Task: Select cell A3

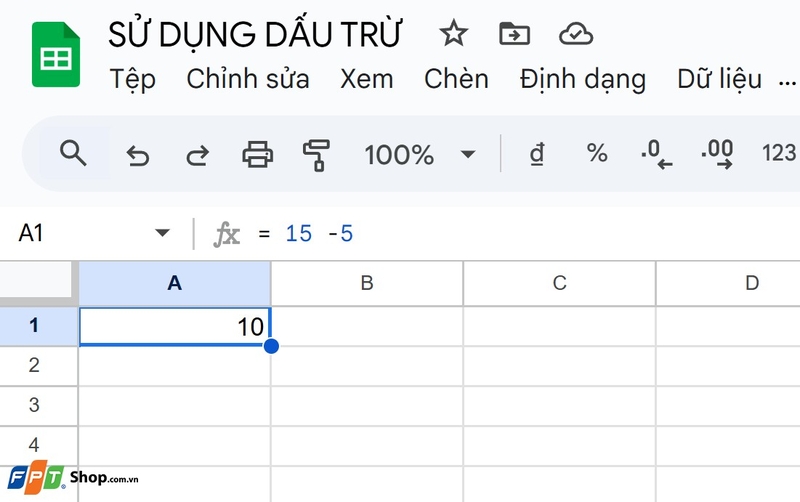Action: pyautogui.click(x=174, y=406)
